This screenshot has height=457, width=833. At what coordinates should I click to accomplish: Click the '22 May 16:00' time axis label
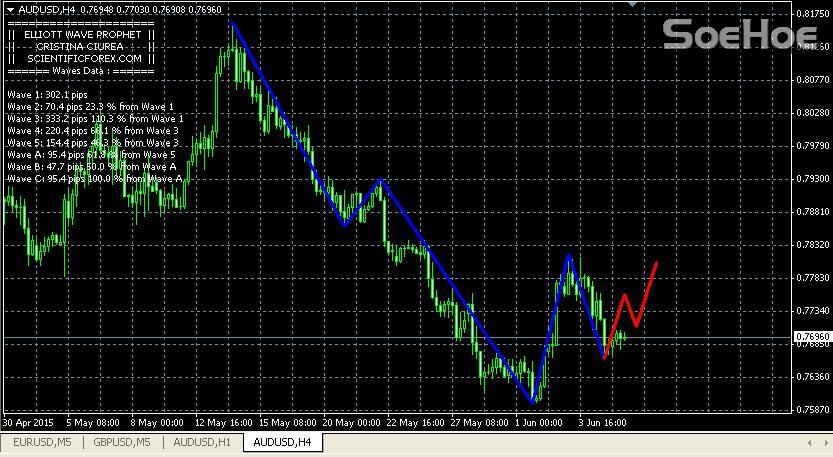(415, 423)
